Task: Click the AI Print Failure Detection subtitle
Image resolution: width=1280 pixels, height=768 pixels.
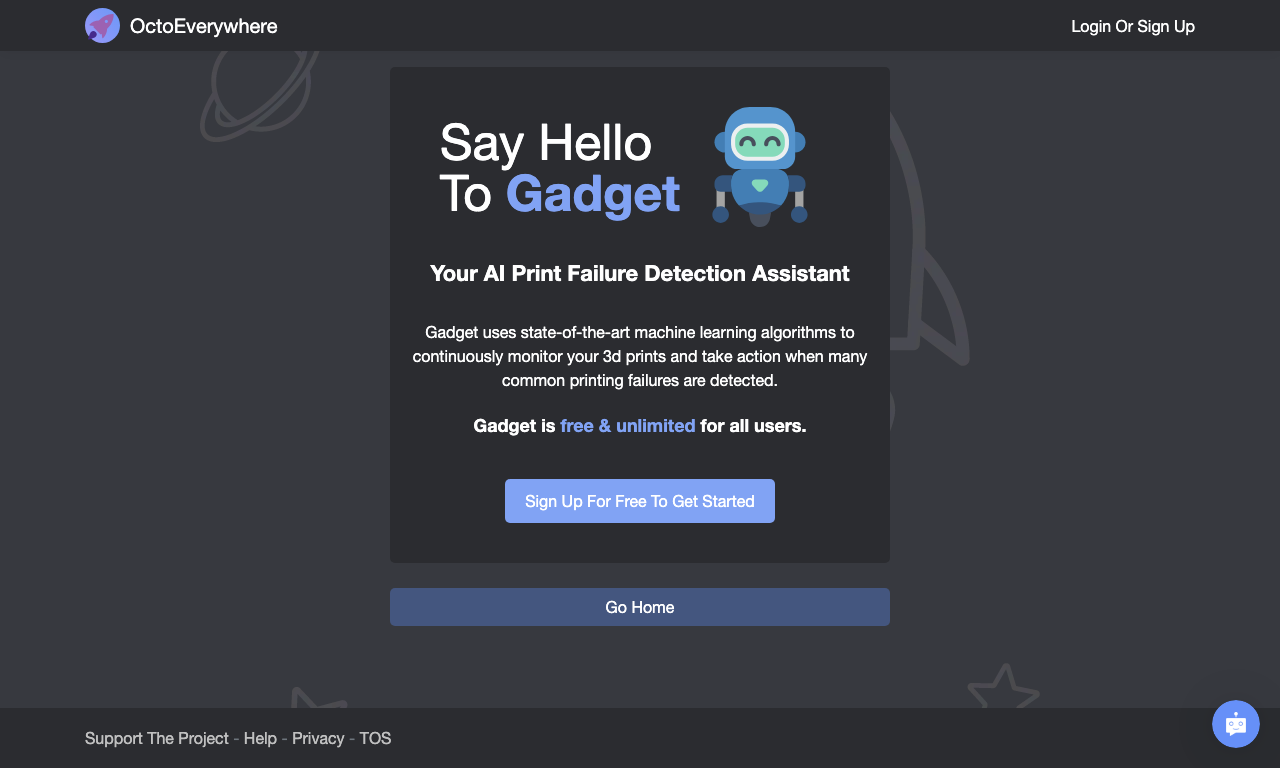Action: [x=640, y=273]
